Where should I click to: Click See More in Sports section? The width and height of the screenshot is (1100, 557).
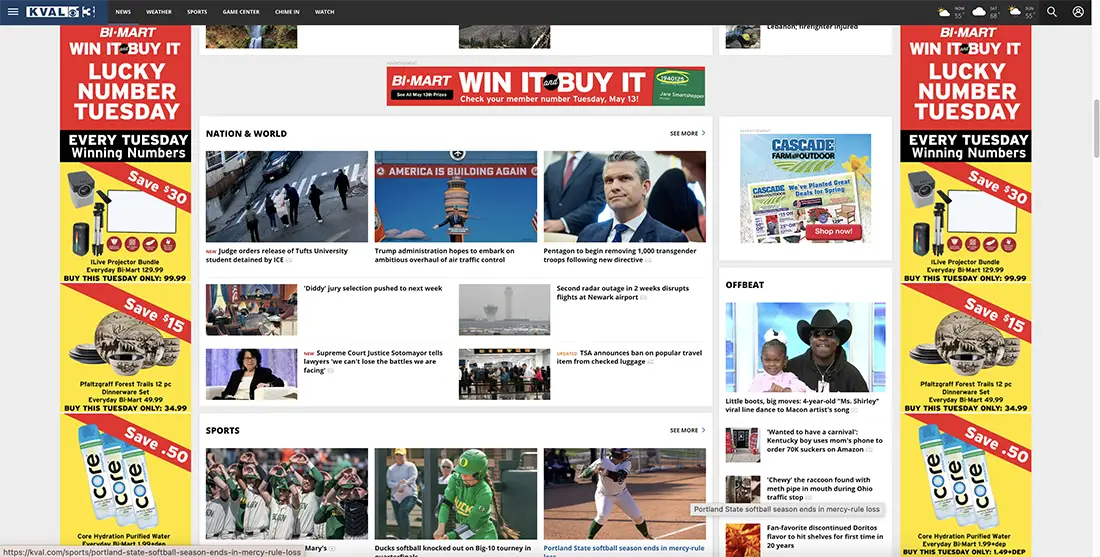pyautogui.click(x=688, y=431)
